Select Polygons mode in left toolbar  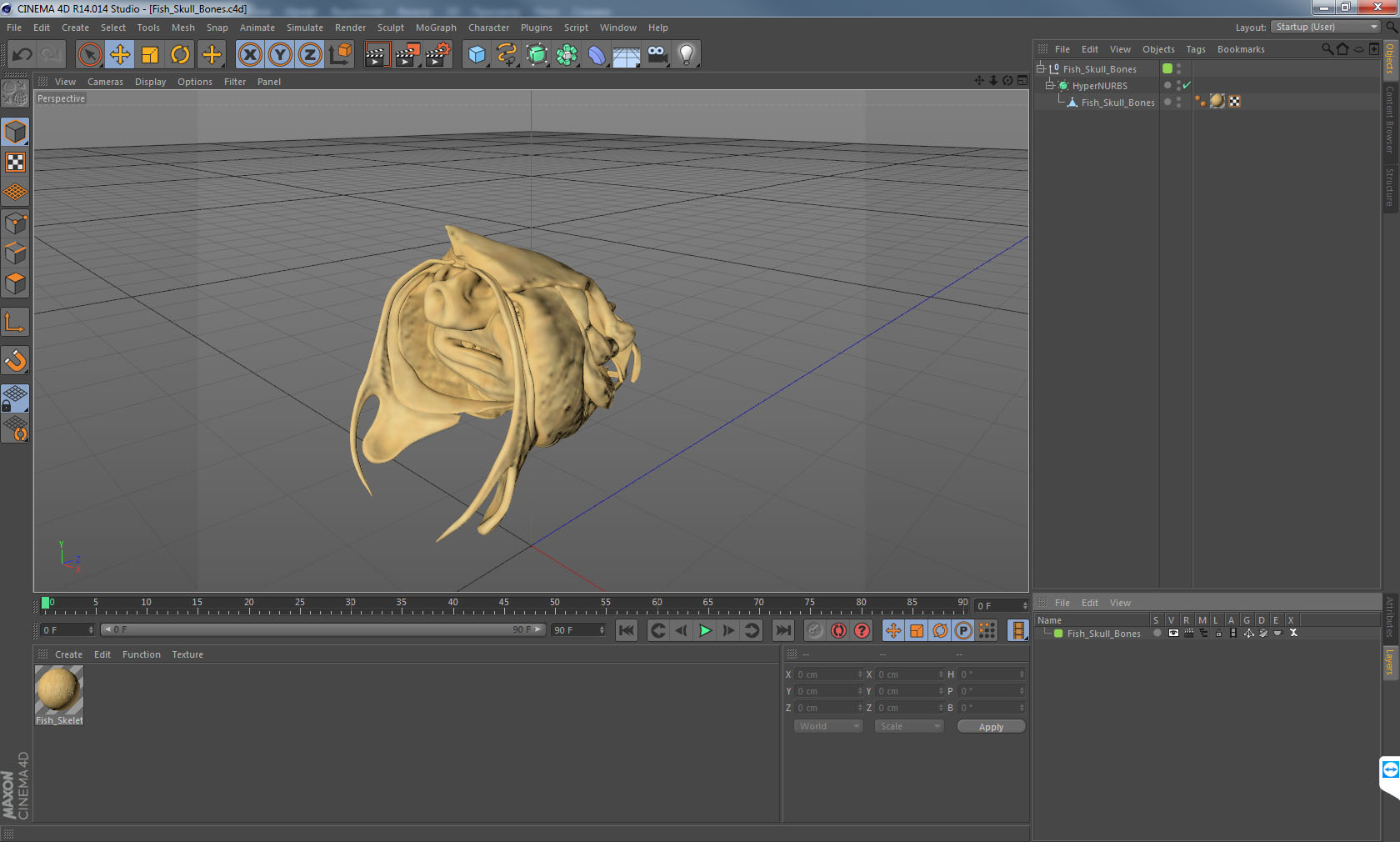[x=15, y=283]
